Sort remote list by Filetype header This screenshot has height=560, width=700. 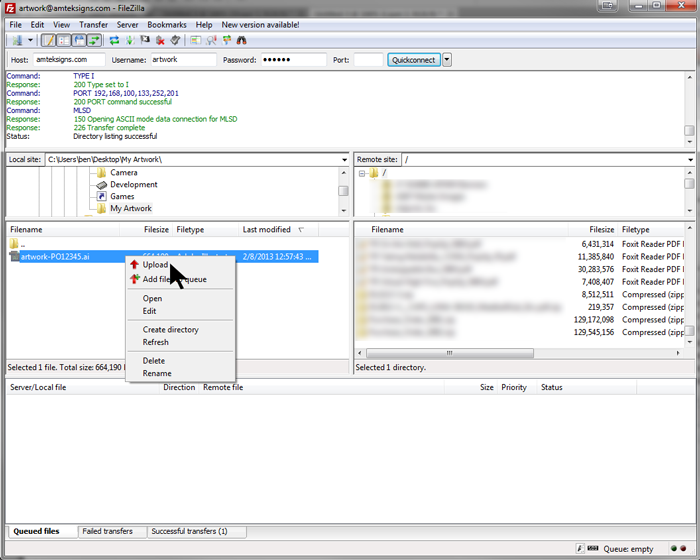point(651,230)
